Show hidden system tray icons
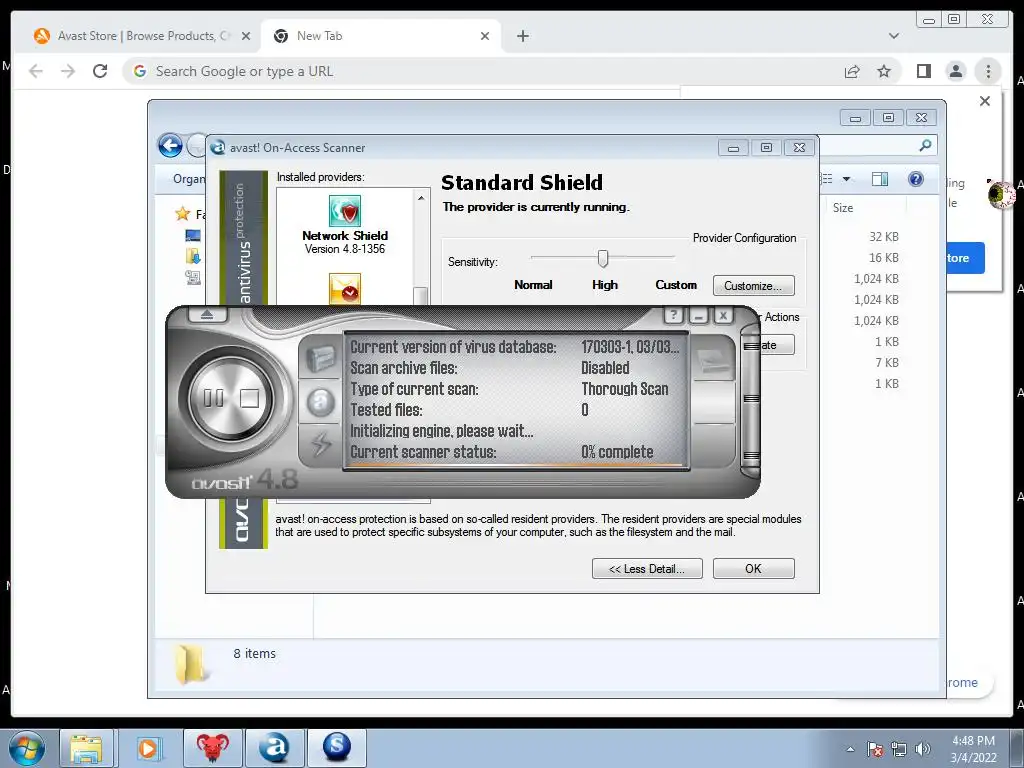 point(850,749)
